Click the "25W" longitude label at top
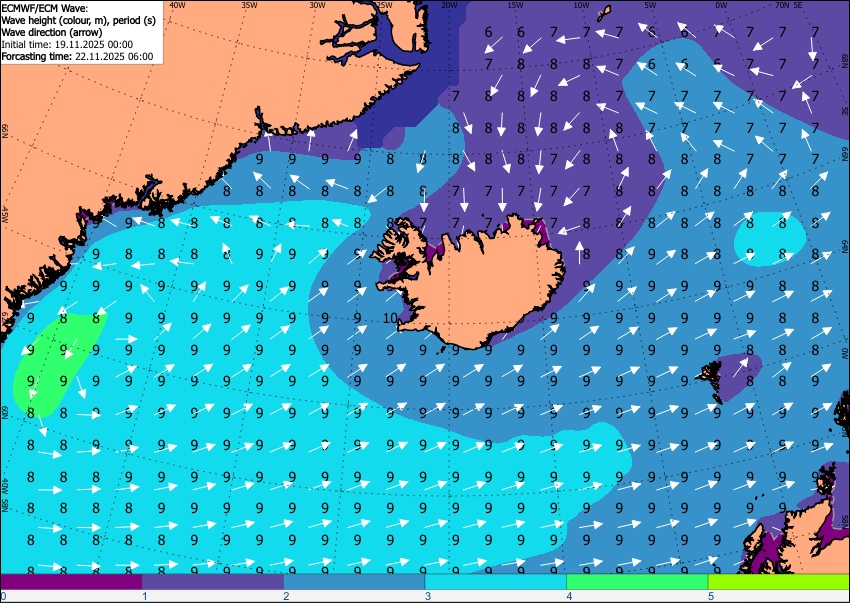The image size is (850, 603). [384, 5]
